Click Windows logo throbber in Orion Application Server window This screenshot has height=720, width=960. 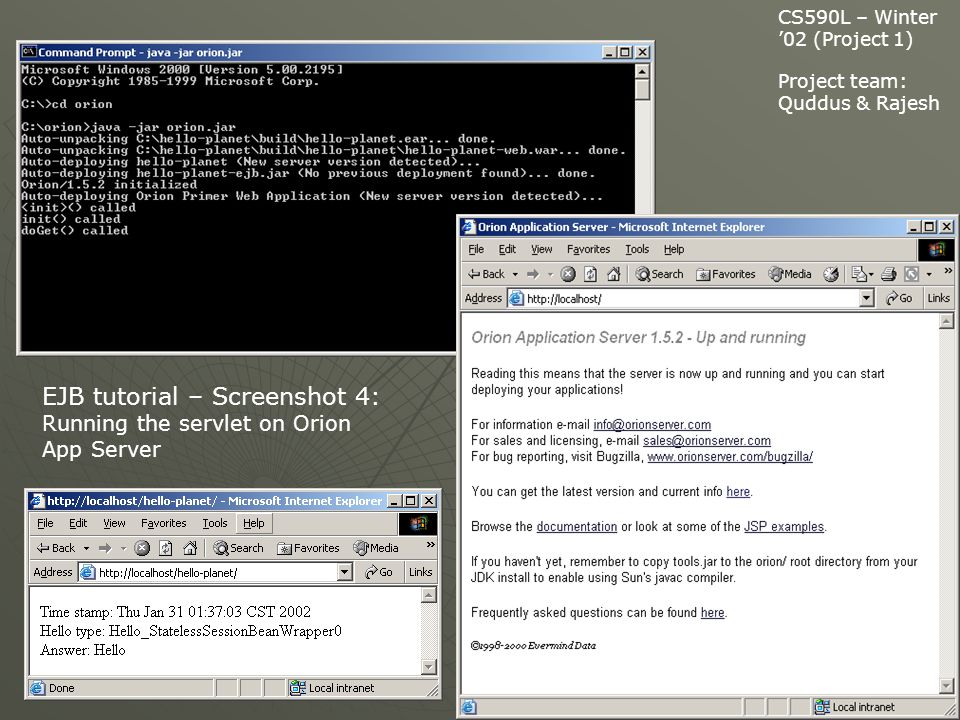click(x=937, y=249)
